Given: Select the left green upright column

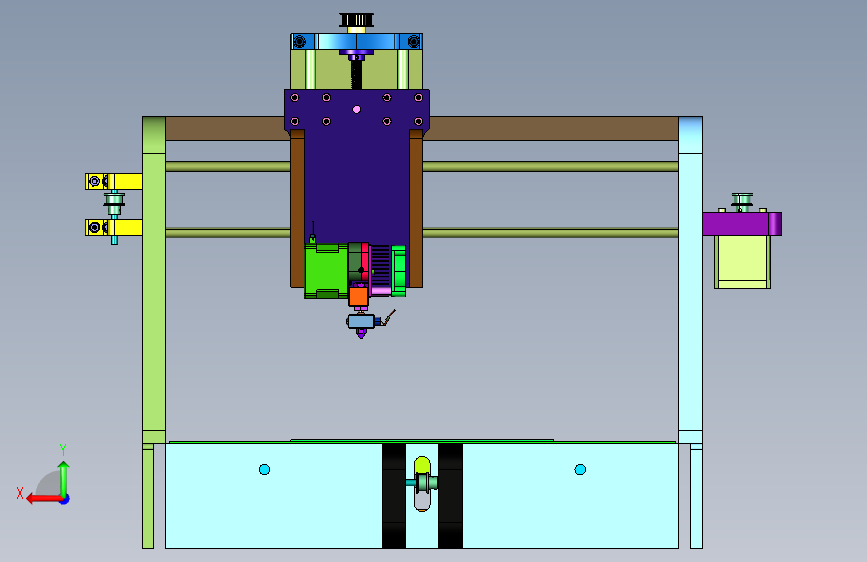Looking at the screenshot, I should (x=154, y=279).
